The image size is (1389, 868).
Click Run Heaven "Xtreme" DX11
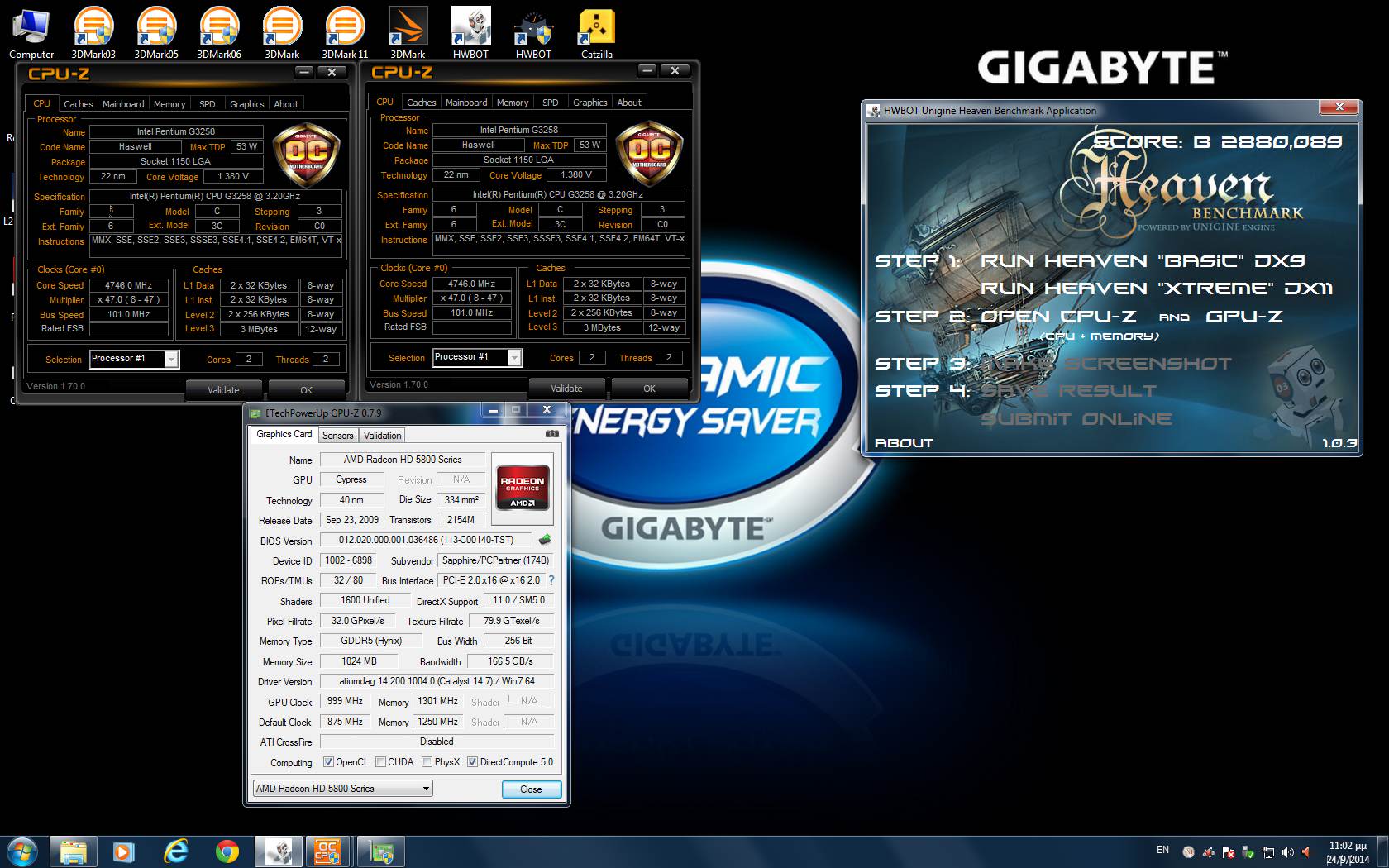1157,289
